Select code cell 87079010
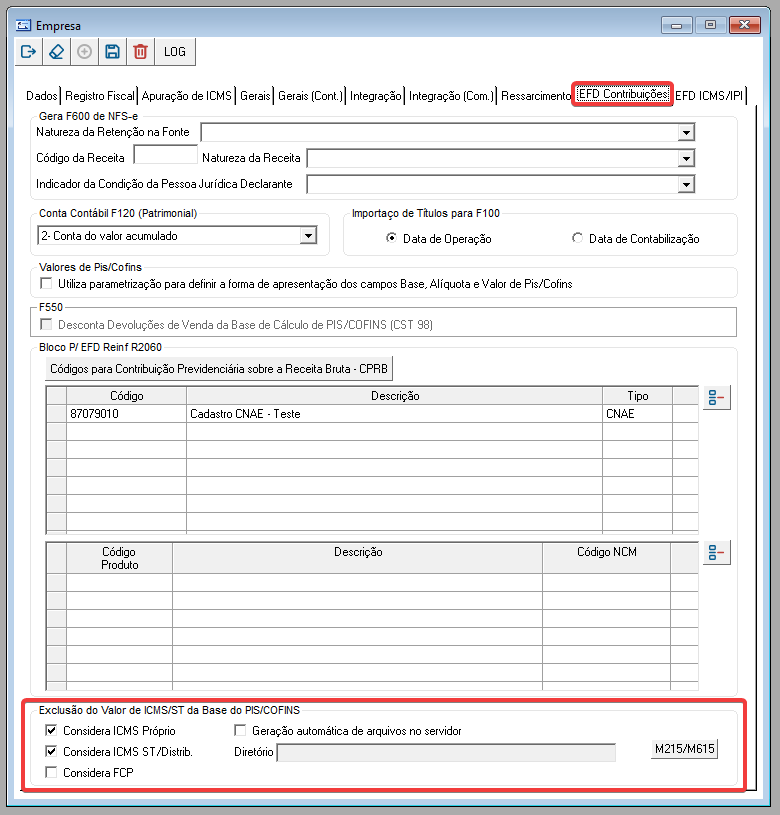 pyautogui.click(x=126, y=414)
